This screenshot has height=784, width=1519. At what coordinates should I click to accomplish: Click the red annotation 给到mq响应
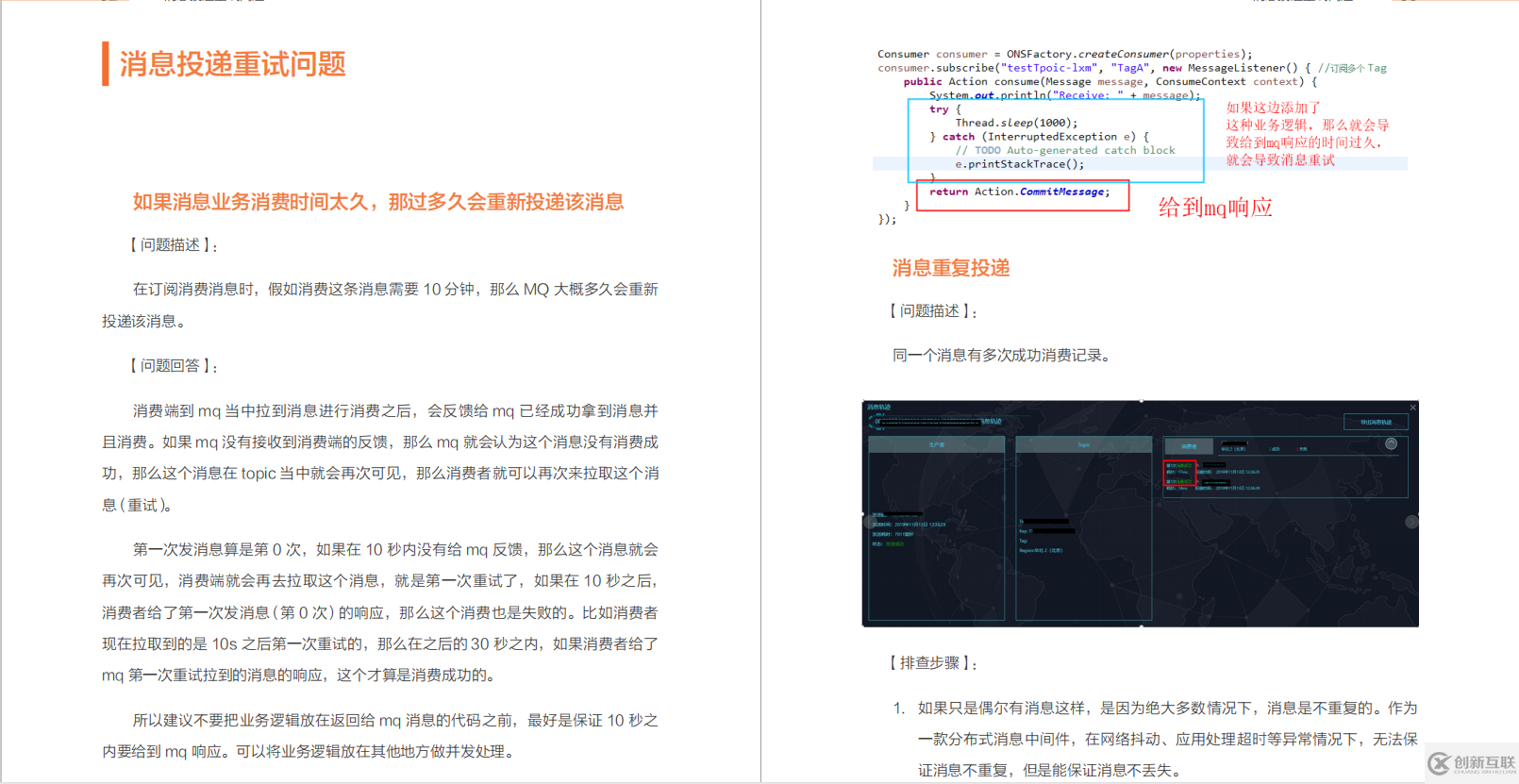pos(1215,208)
